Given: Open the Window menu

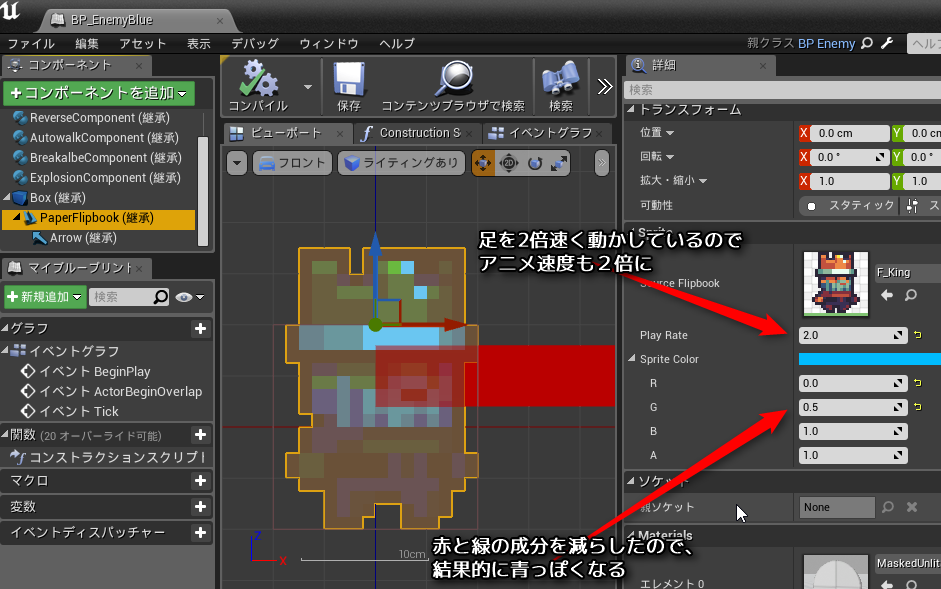Looking at the screenshot, I should [329, 44].
